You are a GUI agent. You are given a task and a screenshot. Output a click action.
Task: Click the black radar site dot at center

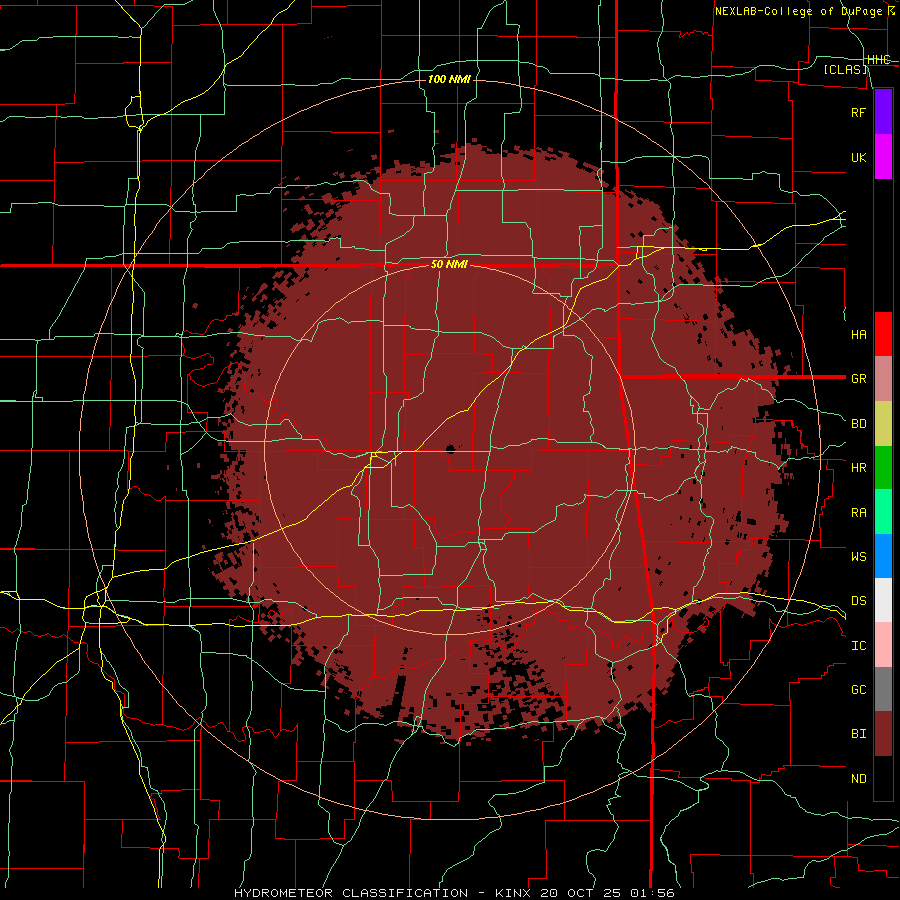450,449
